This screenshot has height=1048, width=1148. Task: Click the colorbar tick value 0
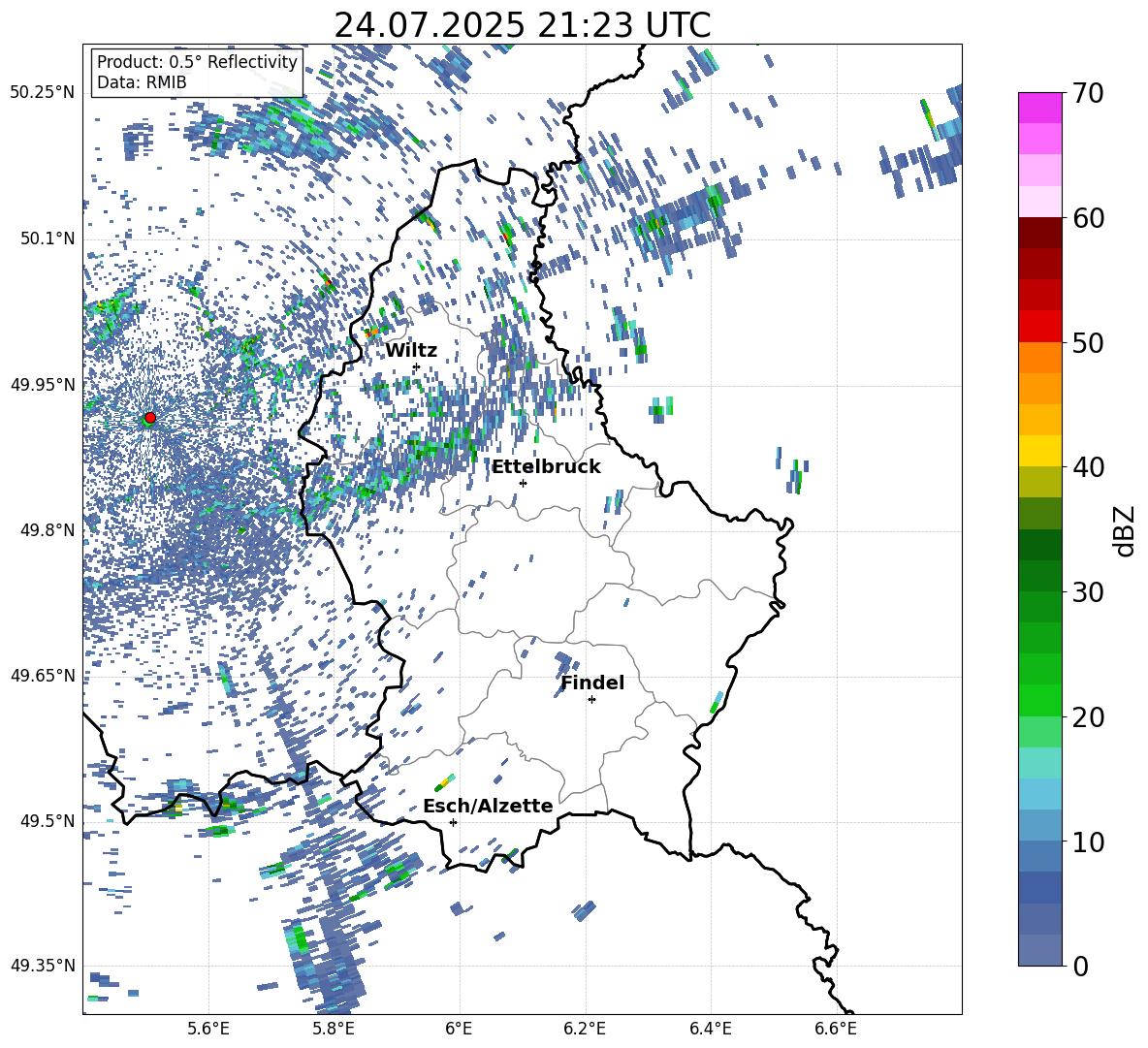[x=1080, y=966]
